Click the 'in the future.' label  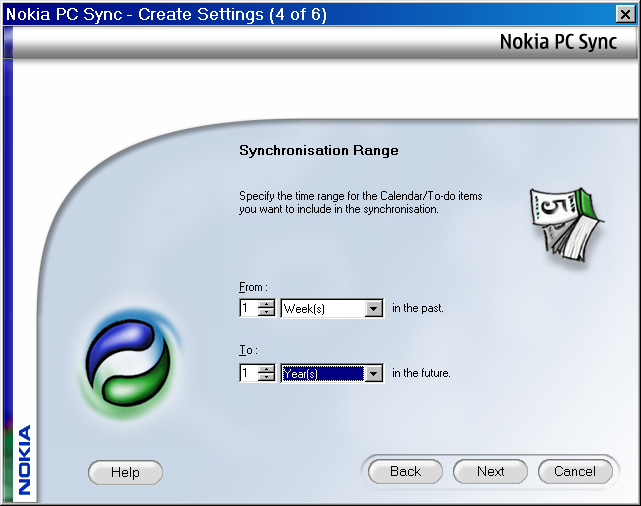[x=421, y=373]
